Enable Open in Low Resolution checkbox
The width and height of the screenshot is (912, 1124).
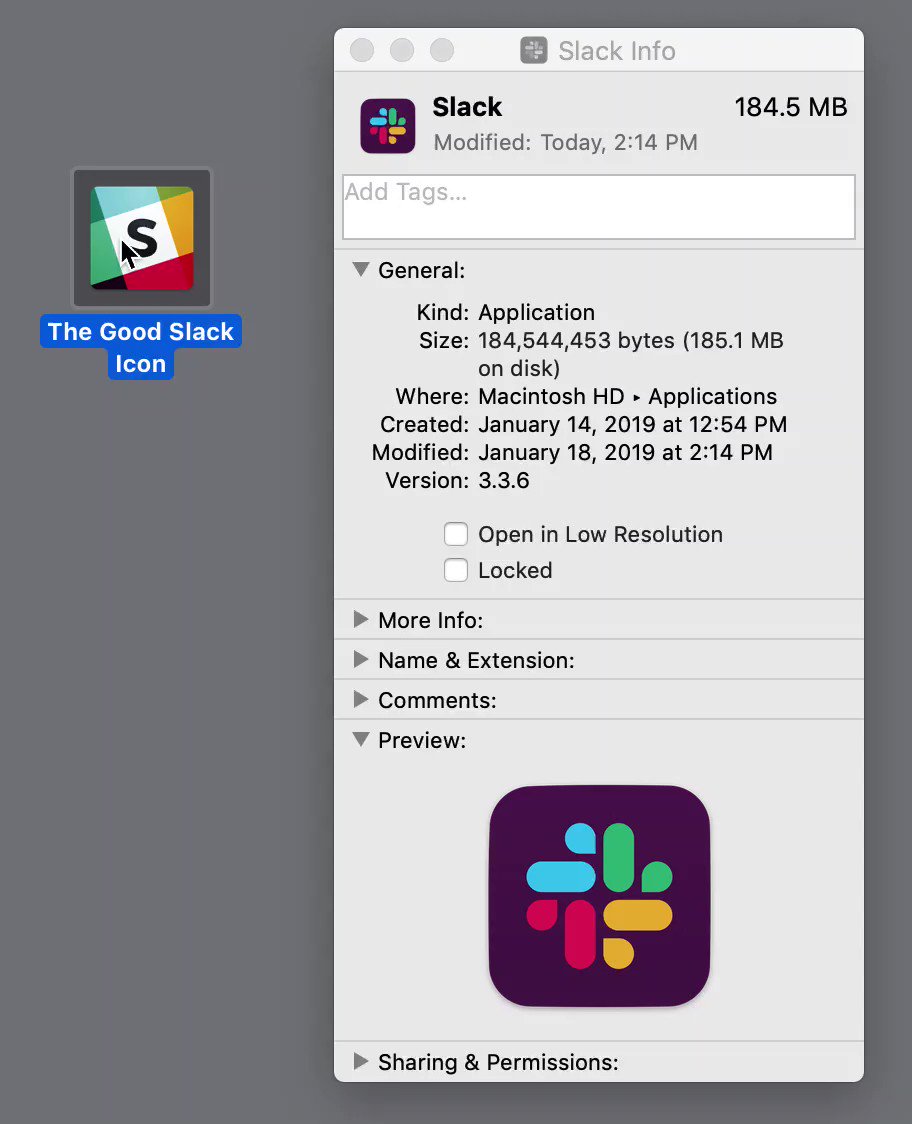click(x=456, y=534)
